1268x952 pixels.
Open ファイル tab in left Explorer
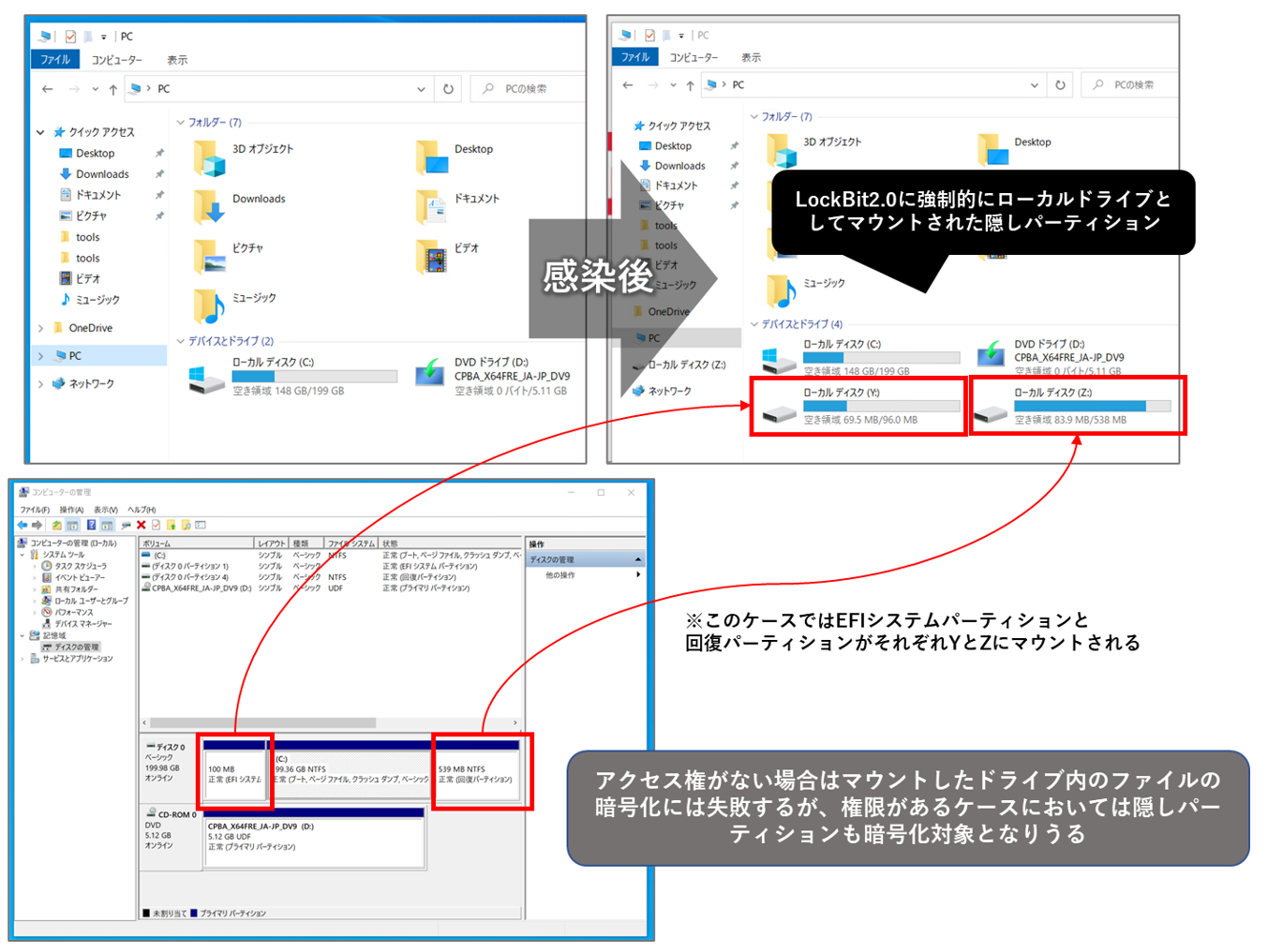pos(55,59)
